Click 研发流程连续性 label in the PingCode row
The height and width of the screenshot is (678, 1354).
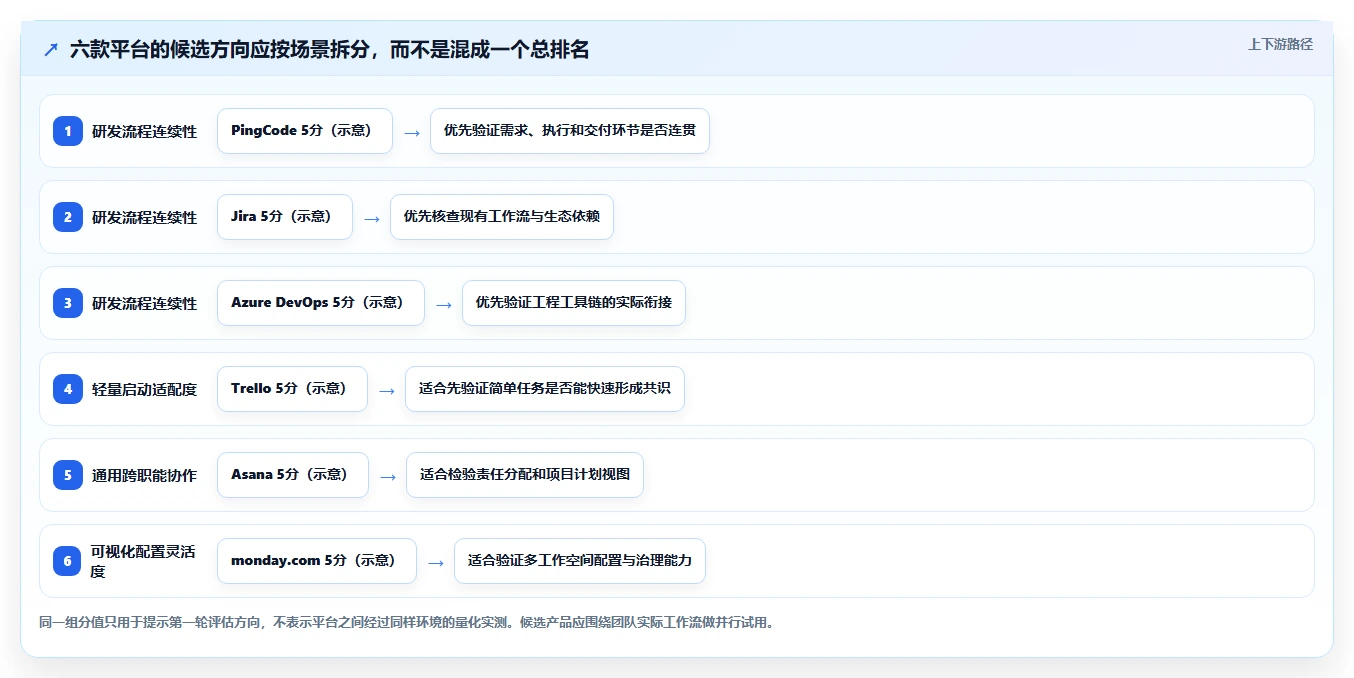pyautogui.click(x=144, y=132)
